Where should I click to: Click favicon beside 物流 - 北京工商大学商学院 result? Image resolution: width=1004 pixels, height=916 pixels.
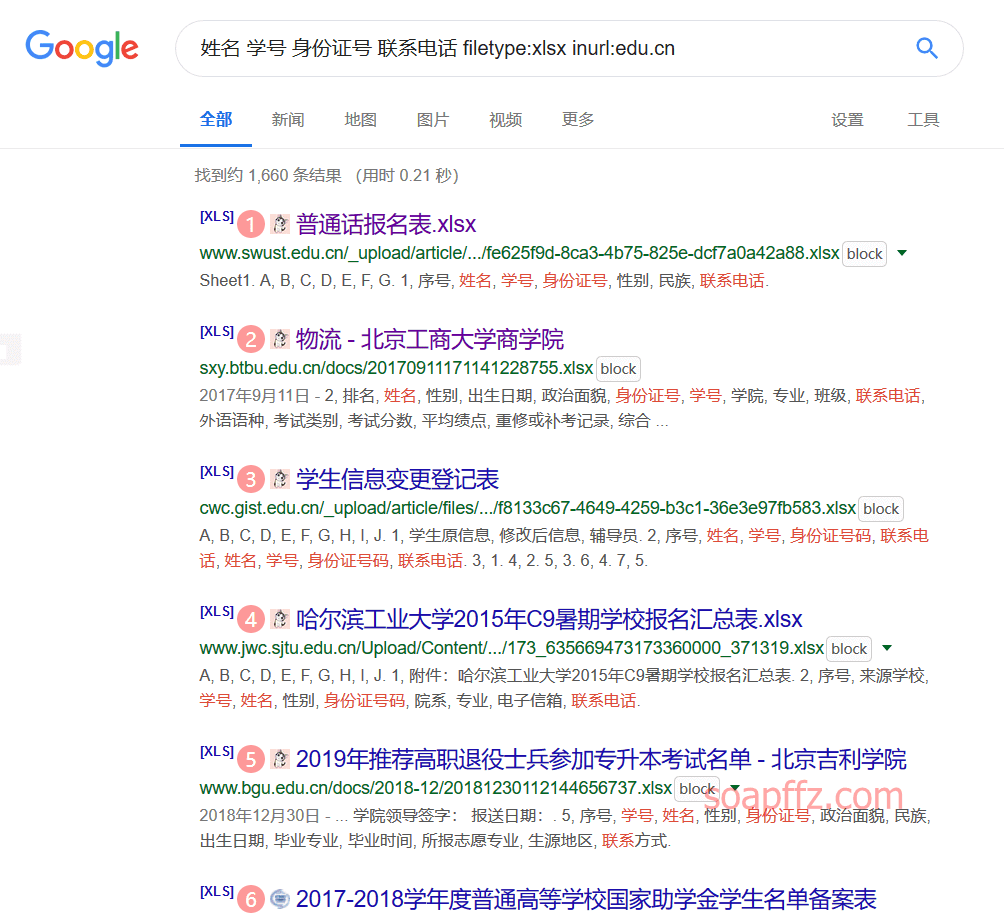pyautogui.click(x=280, y=339)
